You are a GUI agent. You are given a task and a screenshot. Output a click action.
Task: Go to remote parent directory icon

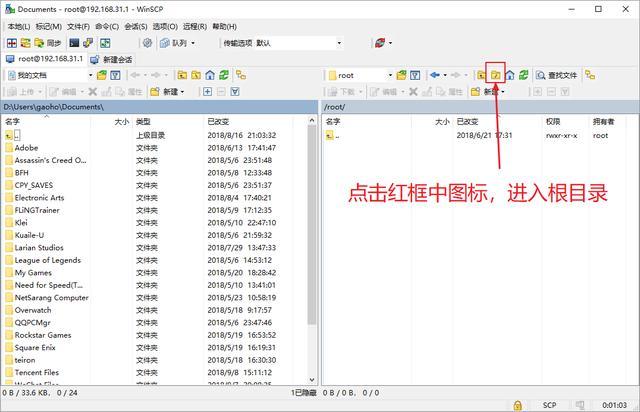482,75
